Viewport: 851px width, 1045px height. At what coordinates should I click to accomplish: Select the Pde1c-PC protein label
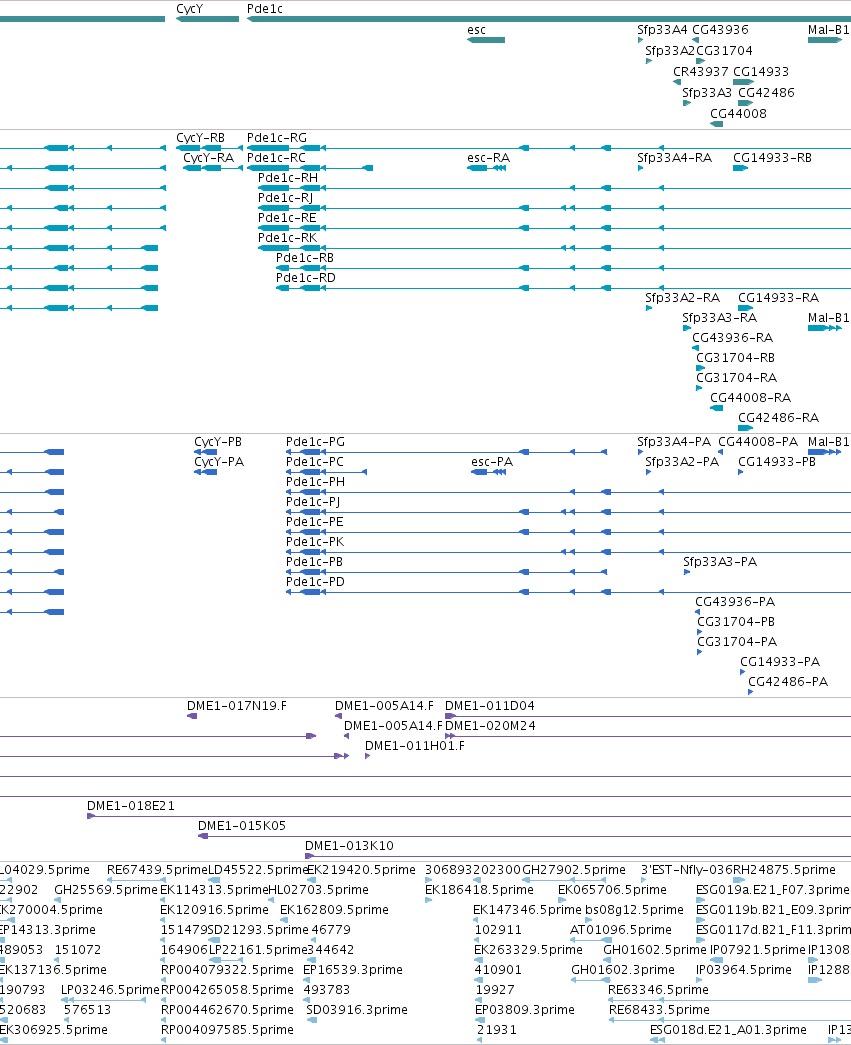315,461
